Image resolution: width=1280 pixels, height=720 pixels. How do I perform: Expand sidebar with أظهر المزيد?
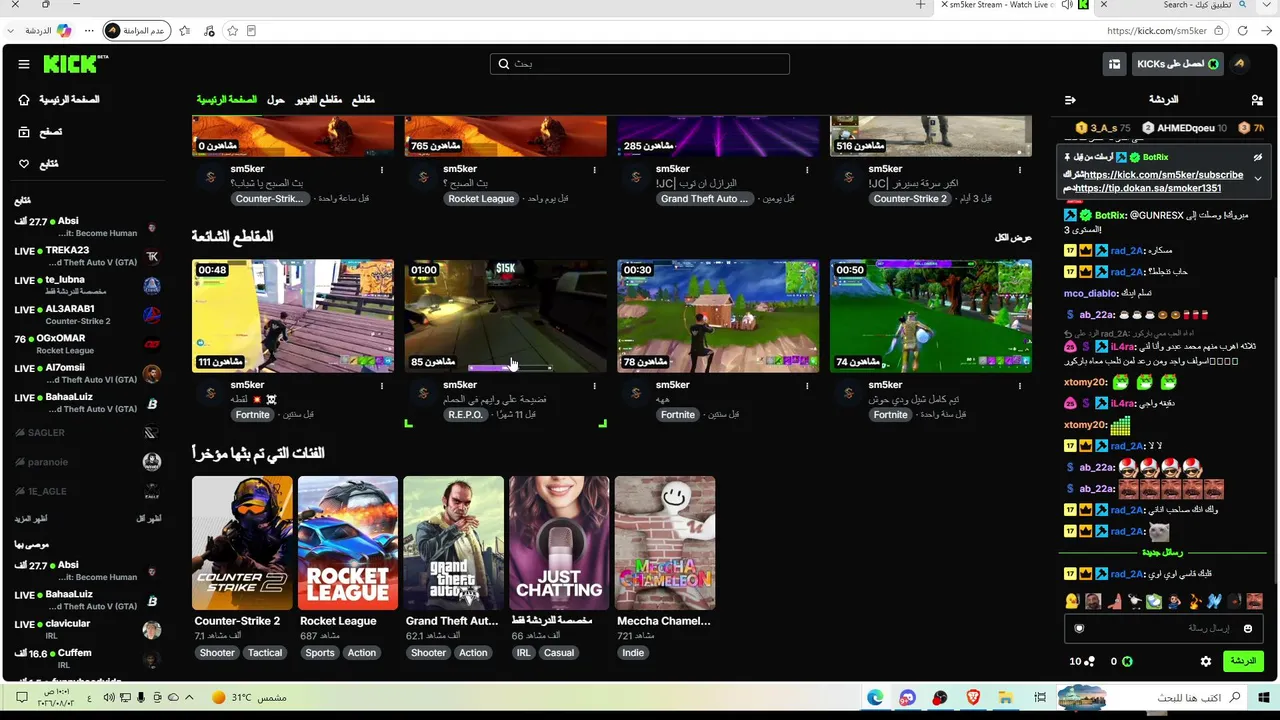pyautogui.click(x=31, y=519)
